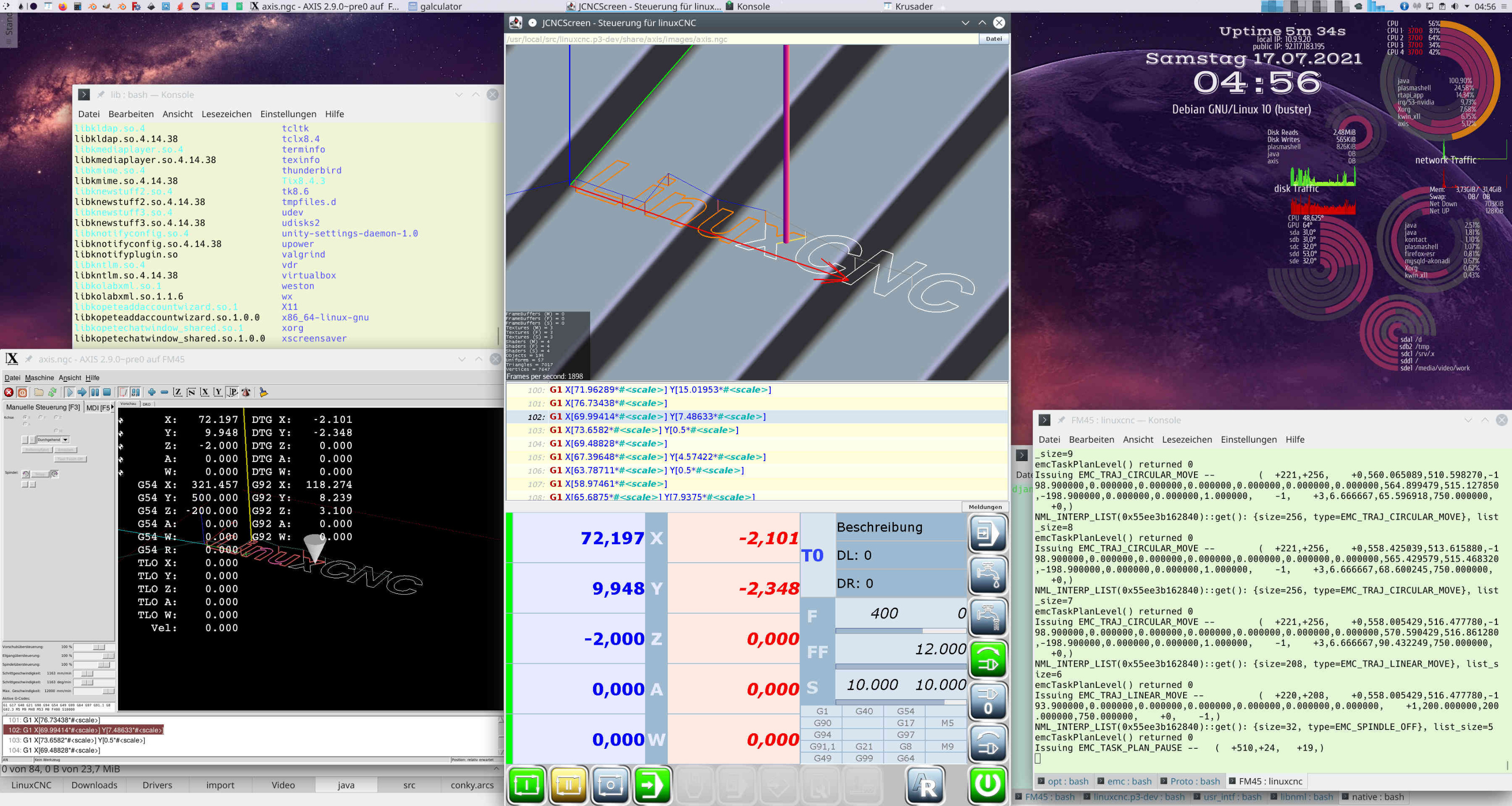Viewport: 1512px width, 806px height.
Task: Select perspective P view in AXIS
Action: click(232, 392)
